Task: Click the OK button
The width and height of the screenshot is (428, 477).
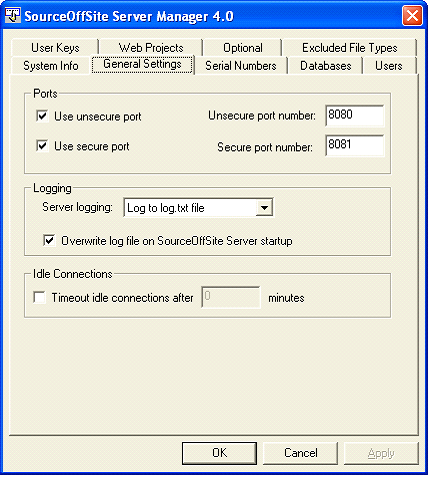Action: point(219,453)
